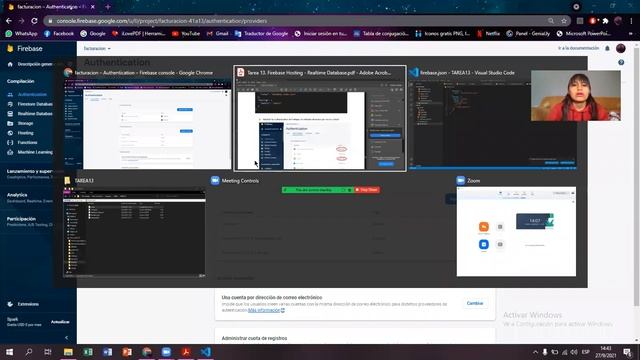The width and height of the screenshot is (640, 360).
Task: Click the Firebase logo
Action: 24,49
